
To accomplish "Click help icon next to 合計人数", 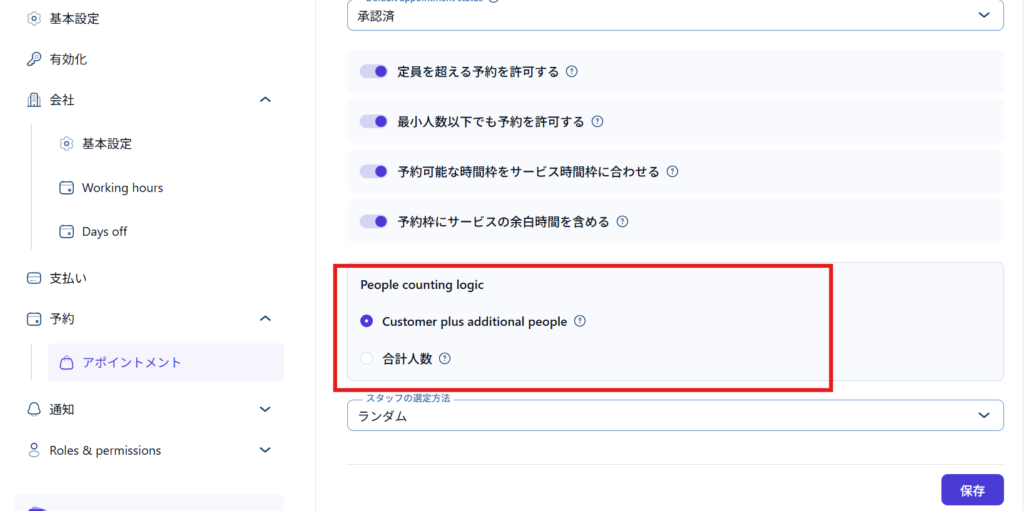I will pyautogui.click(x=445, y=358).
